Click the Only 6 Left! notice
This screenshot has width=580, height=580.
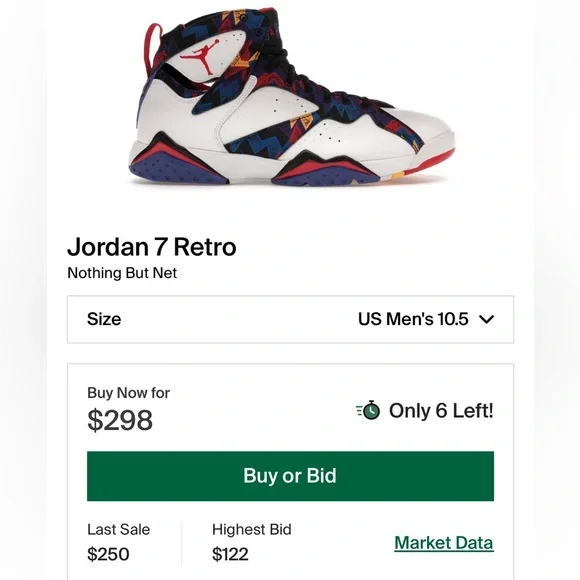[441, 411]
